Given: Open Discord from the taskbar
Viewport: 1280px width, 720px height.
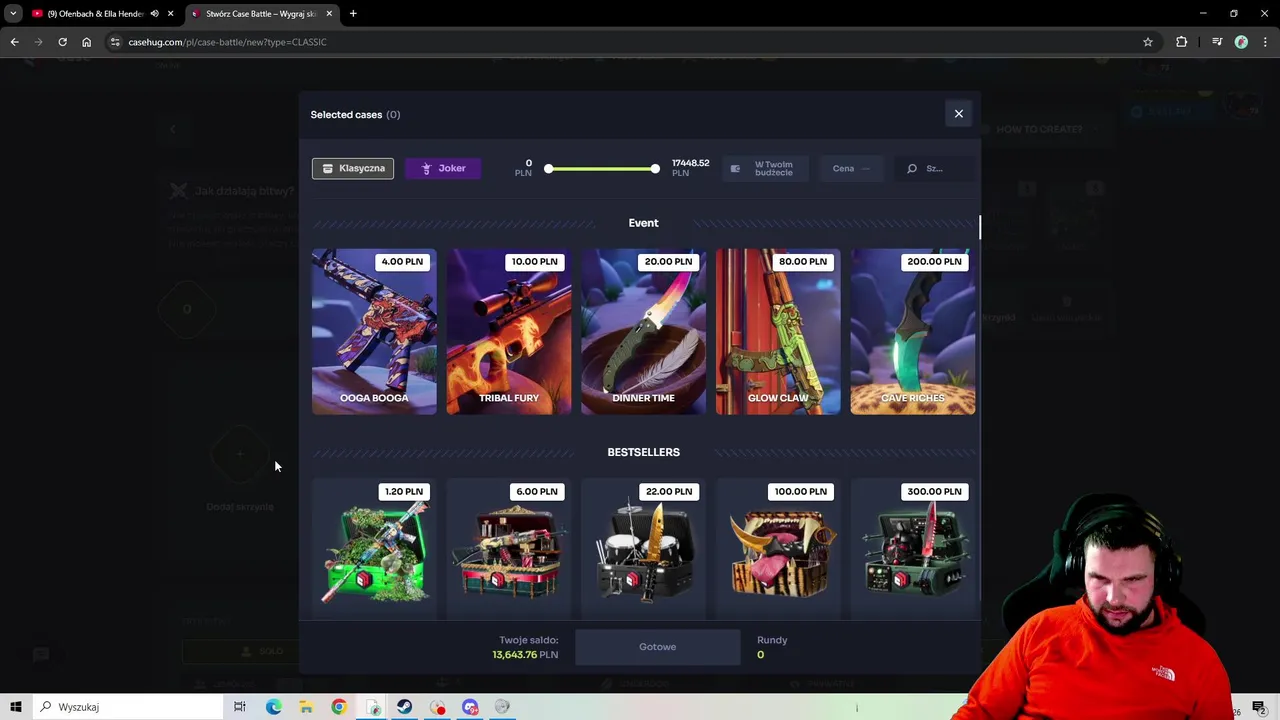Looking at the screenshot, I should point(470,707).
